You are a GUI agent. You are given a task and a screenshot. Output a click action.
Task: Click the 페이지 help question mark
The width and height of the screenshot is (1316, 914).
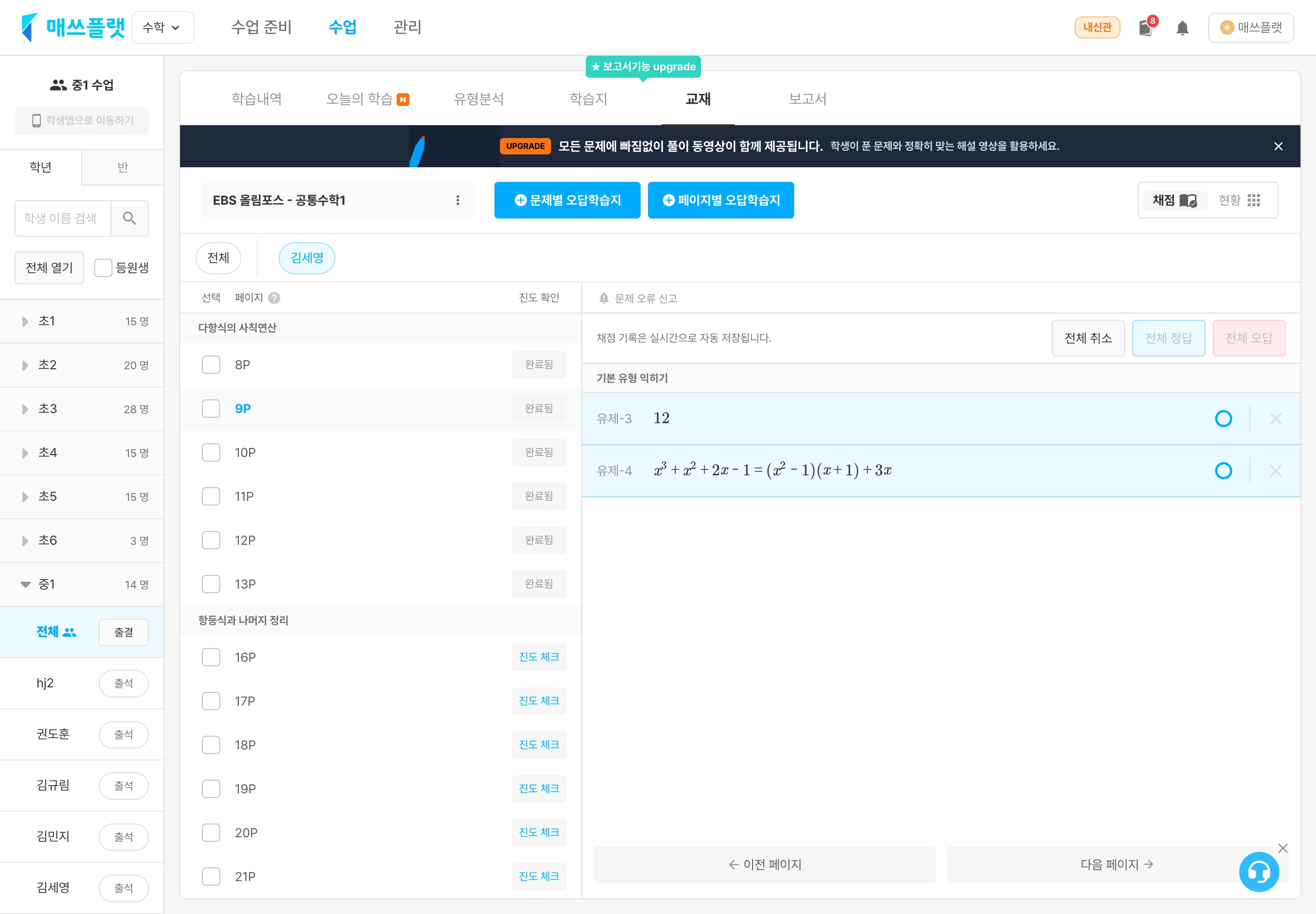point(274,298)
